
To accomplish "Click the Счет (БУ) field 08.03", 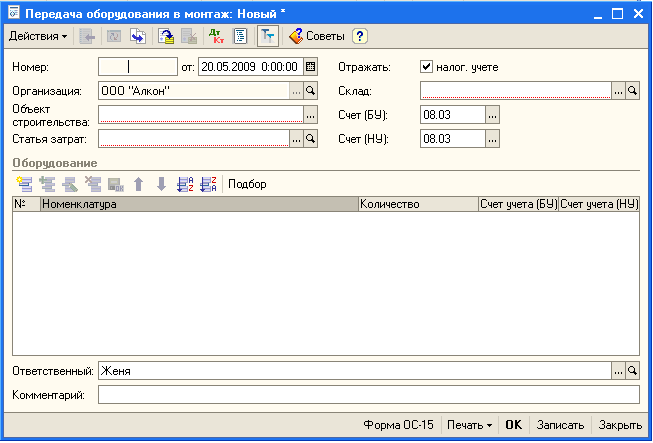I will pyautogui.click(x=453, y=115).
